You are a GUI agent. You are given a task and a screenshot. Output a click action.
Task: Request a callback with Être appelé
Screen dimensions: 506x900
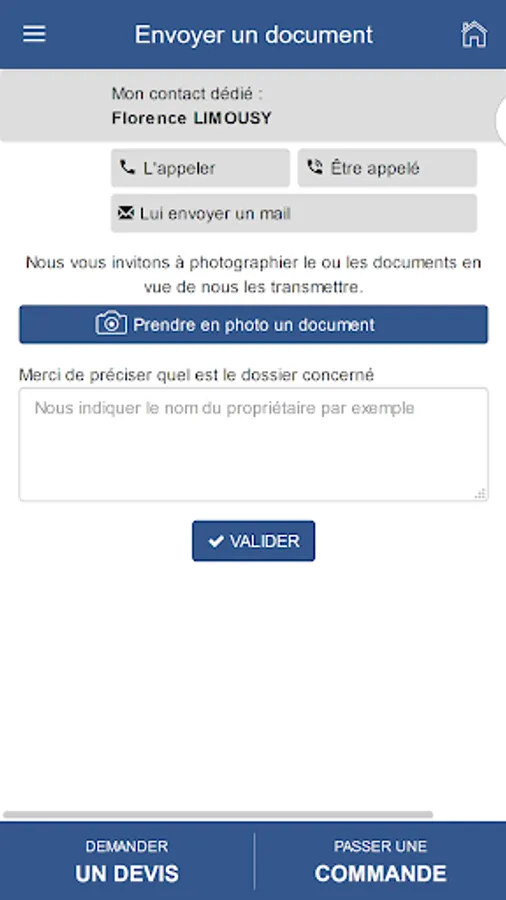coord(387,168)
